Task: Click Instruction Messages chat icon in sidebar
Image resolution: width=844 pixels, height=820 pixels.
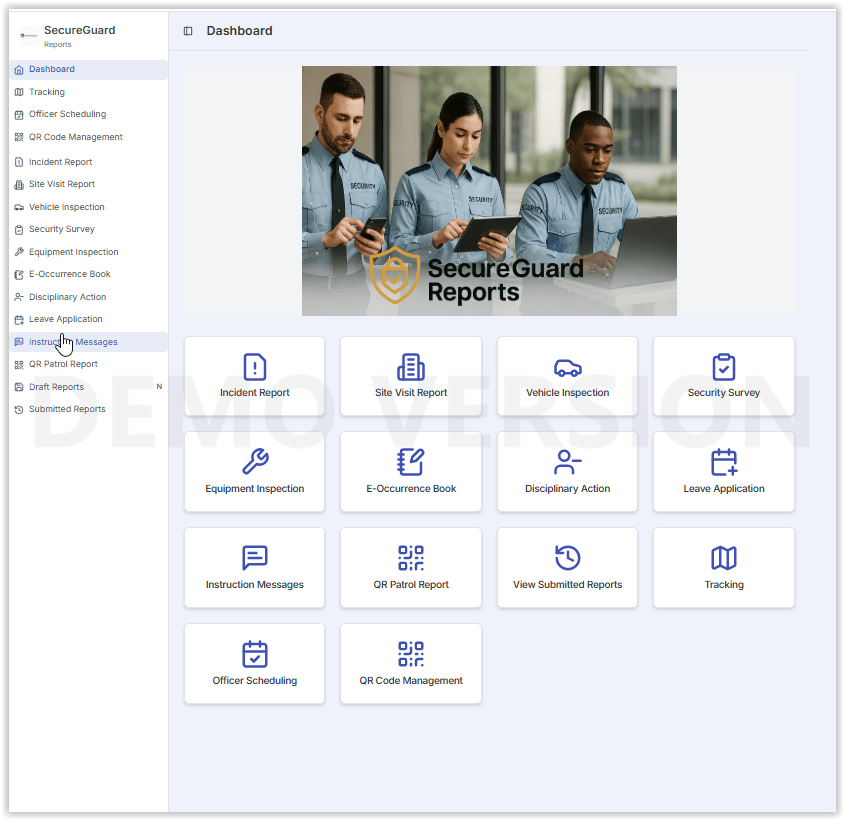Action: click(x=19, y=342)
